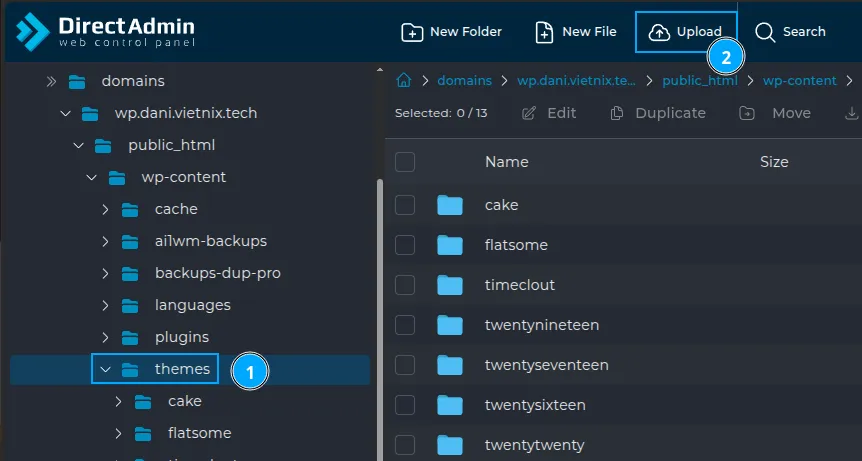
Task: Select the timeclout folder checkbox
Action: click(x=405, y=285)
